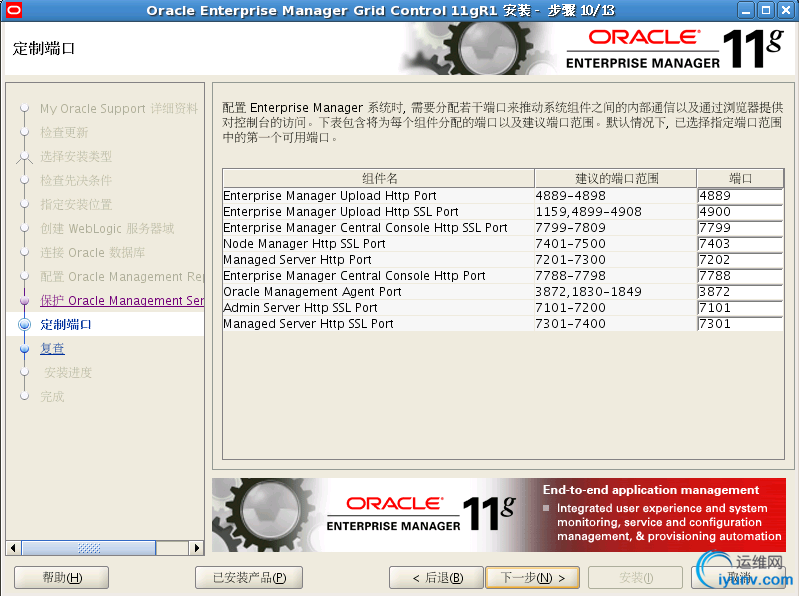The width and height of the screenshot is (799, 596).
Task: Click range cell 1159,4899-4908
Action: click(x=615, y=212)
